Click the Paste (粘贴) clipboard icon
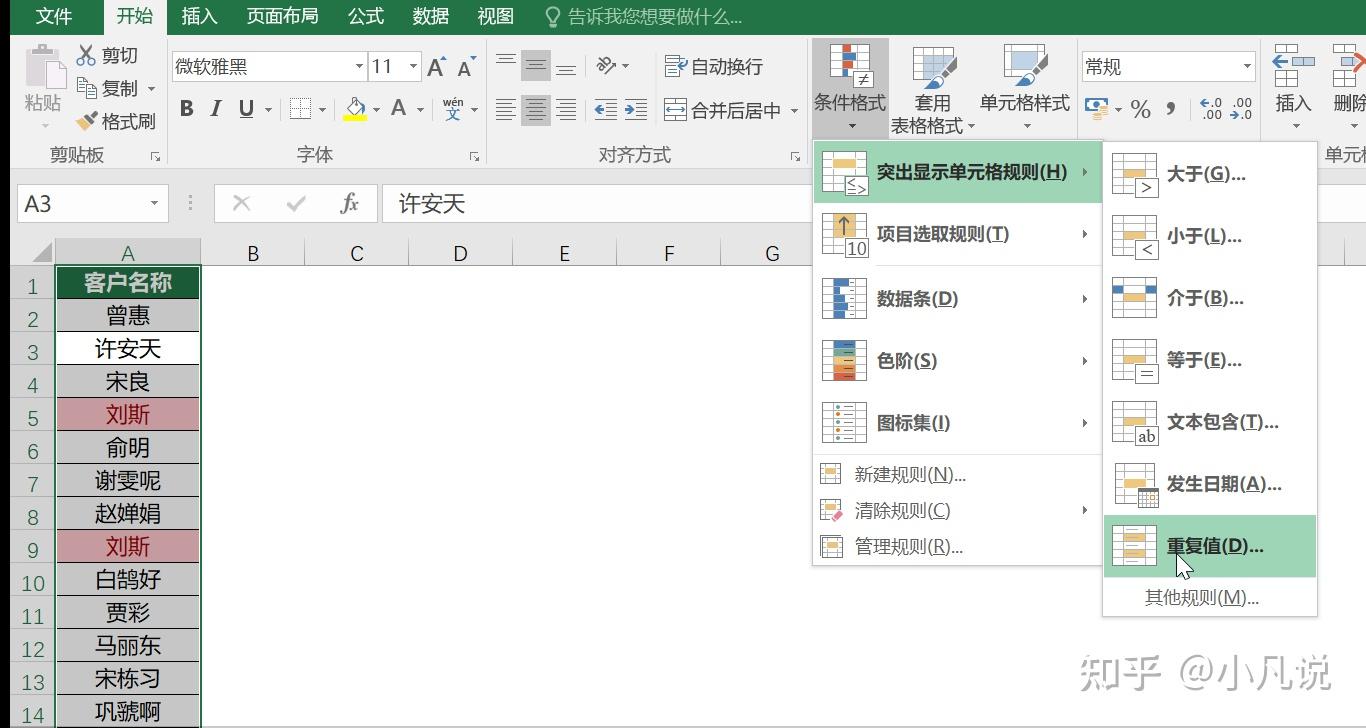Screen dimensions: 1366x728 [x=43, y=67]
